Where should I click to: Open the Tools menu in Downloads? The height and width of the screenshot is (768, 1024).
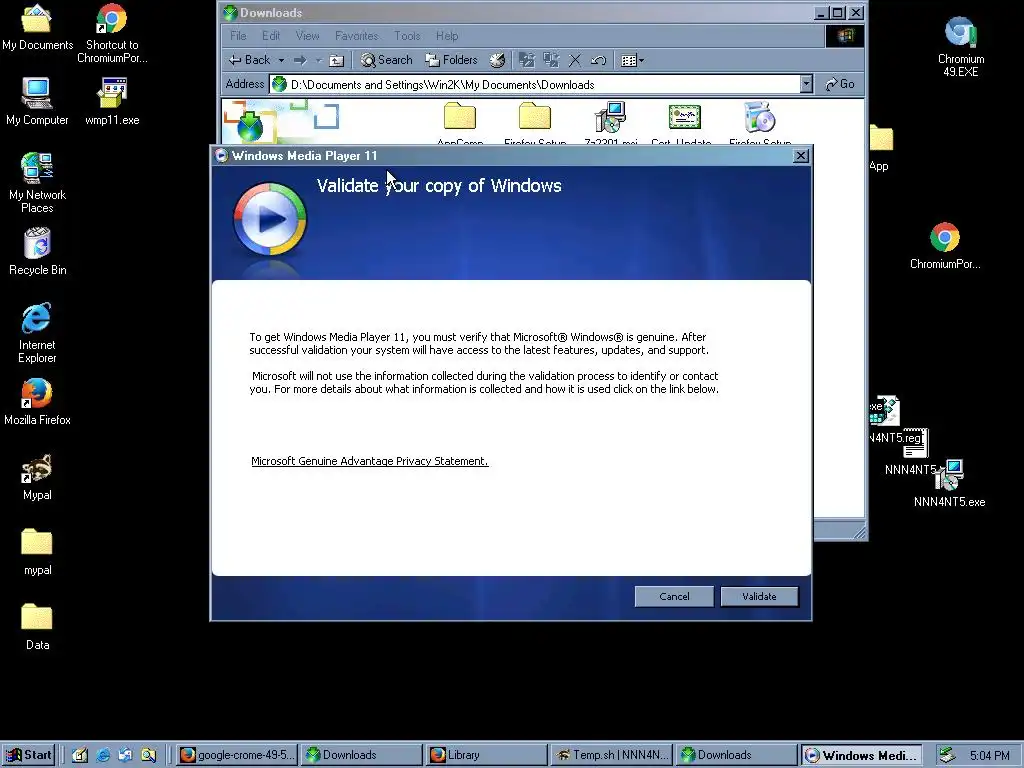[x=407, y=36]
